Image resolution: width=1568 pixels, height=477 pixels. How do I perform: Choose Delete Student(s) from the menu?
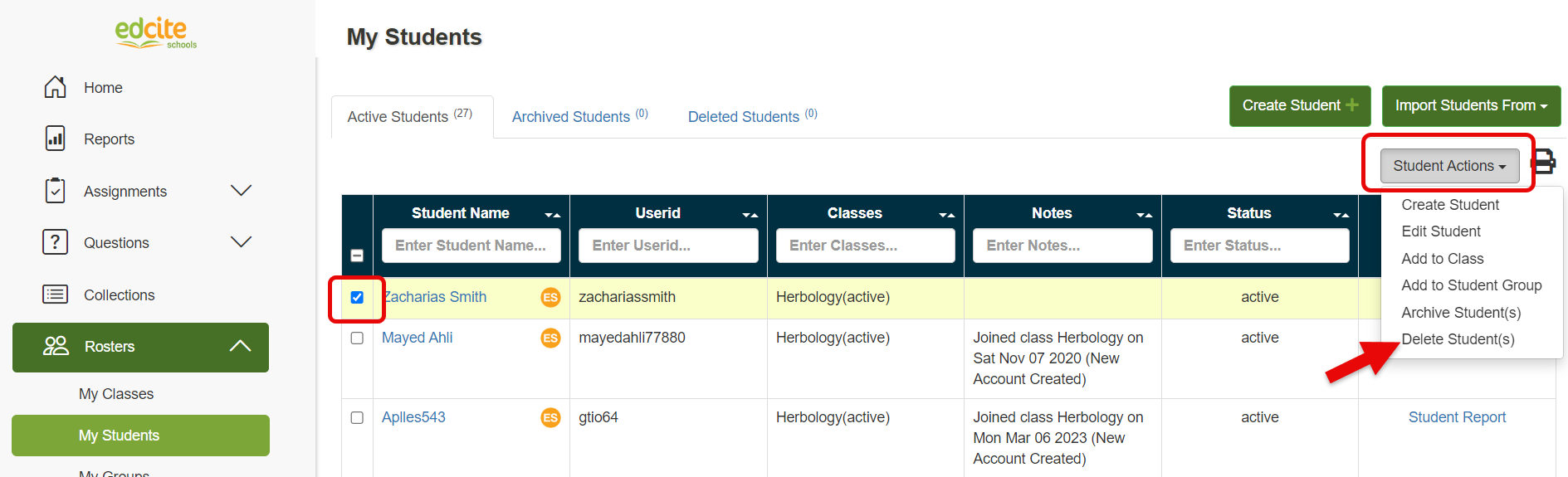(x=1458, y=339)
